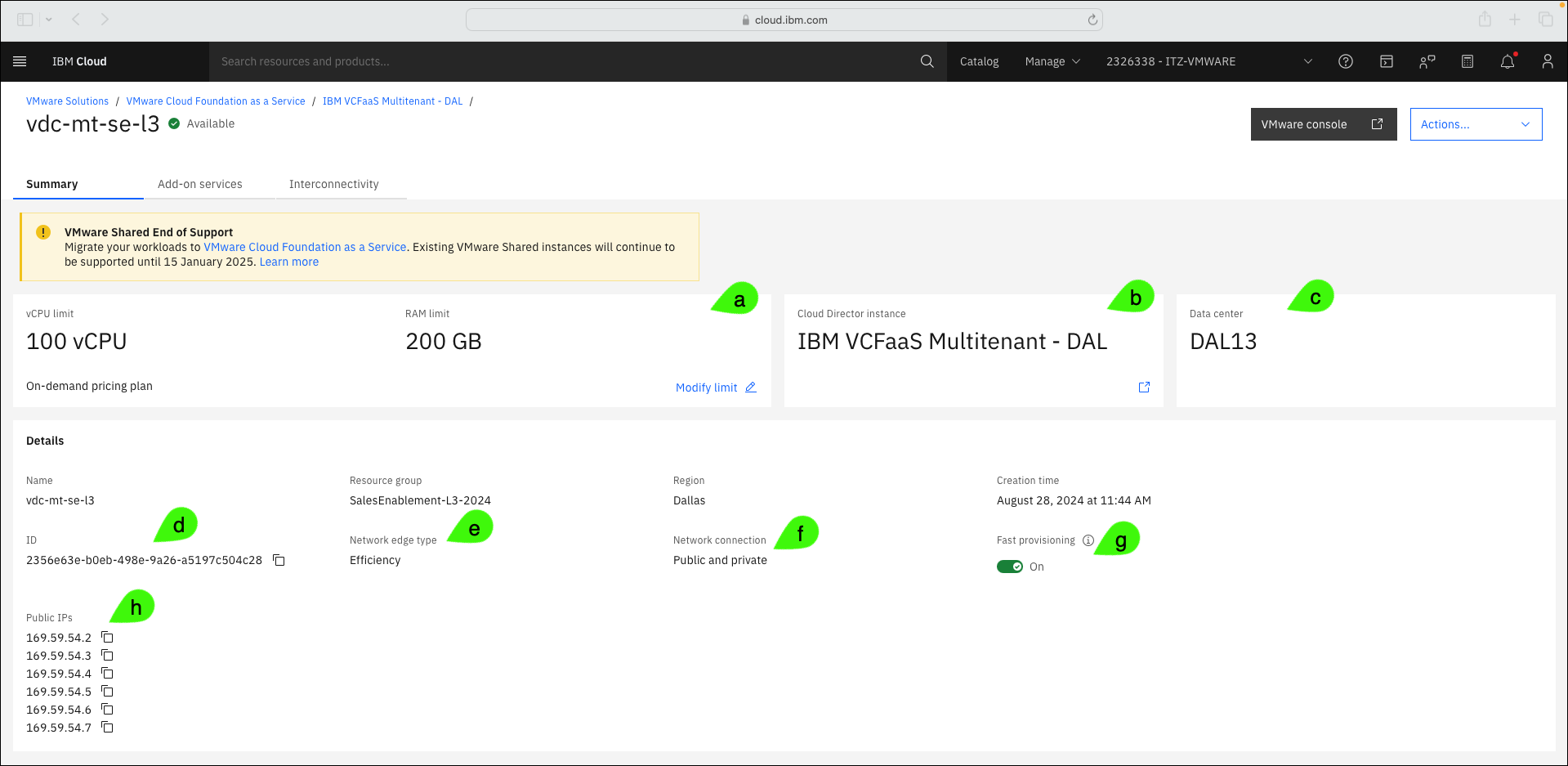Expand the Actions dropdown
1568x766 pixels.
click(x=1476, y=124)
